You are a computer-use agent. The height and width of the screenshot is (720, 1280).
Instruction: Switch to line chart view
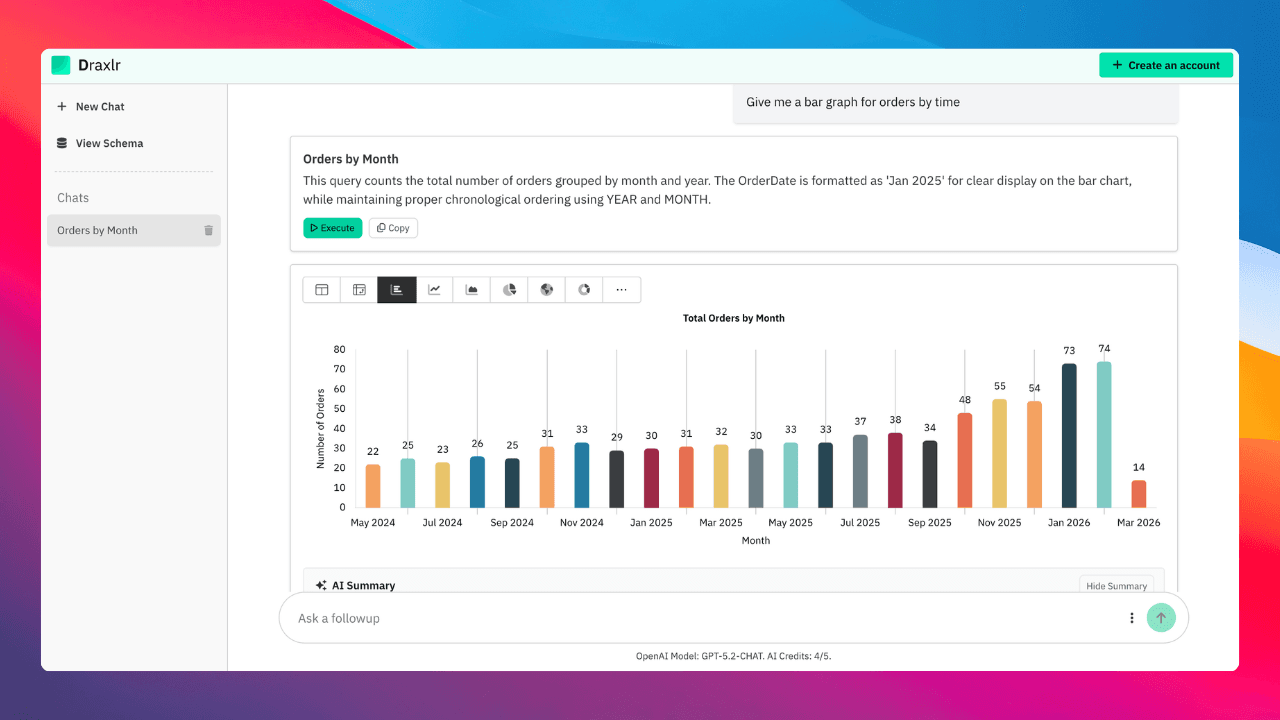(434, 290)
